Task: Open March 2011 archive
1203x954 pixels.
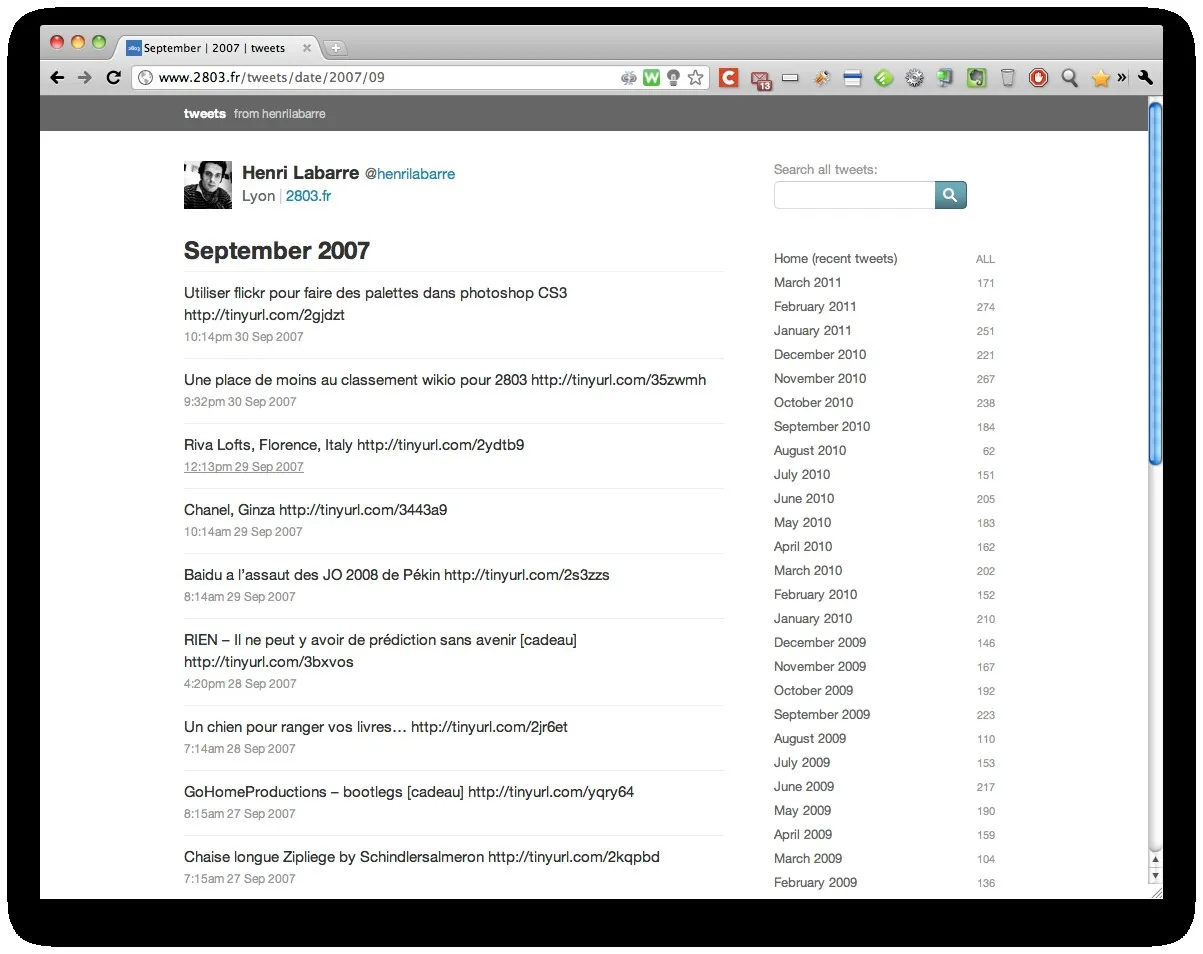Action: 808,283
